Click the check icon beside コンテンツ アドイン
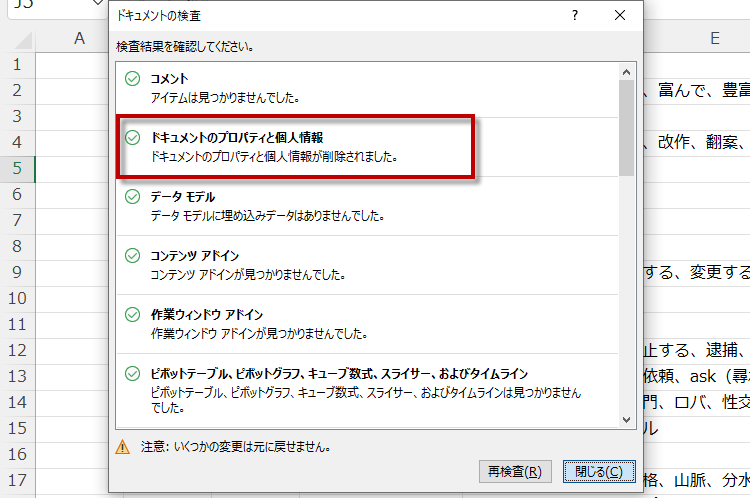 point(132,256)
